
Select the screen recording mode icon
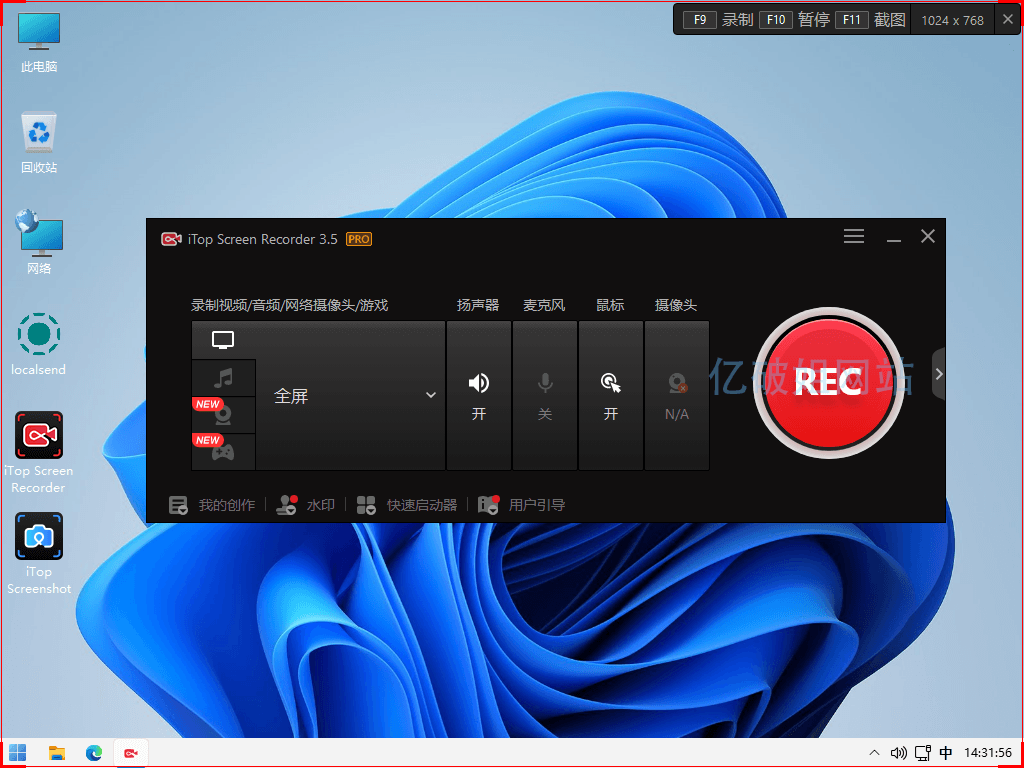222,339
